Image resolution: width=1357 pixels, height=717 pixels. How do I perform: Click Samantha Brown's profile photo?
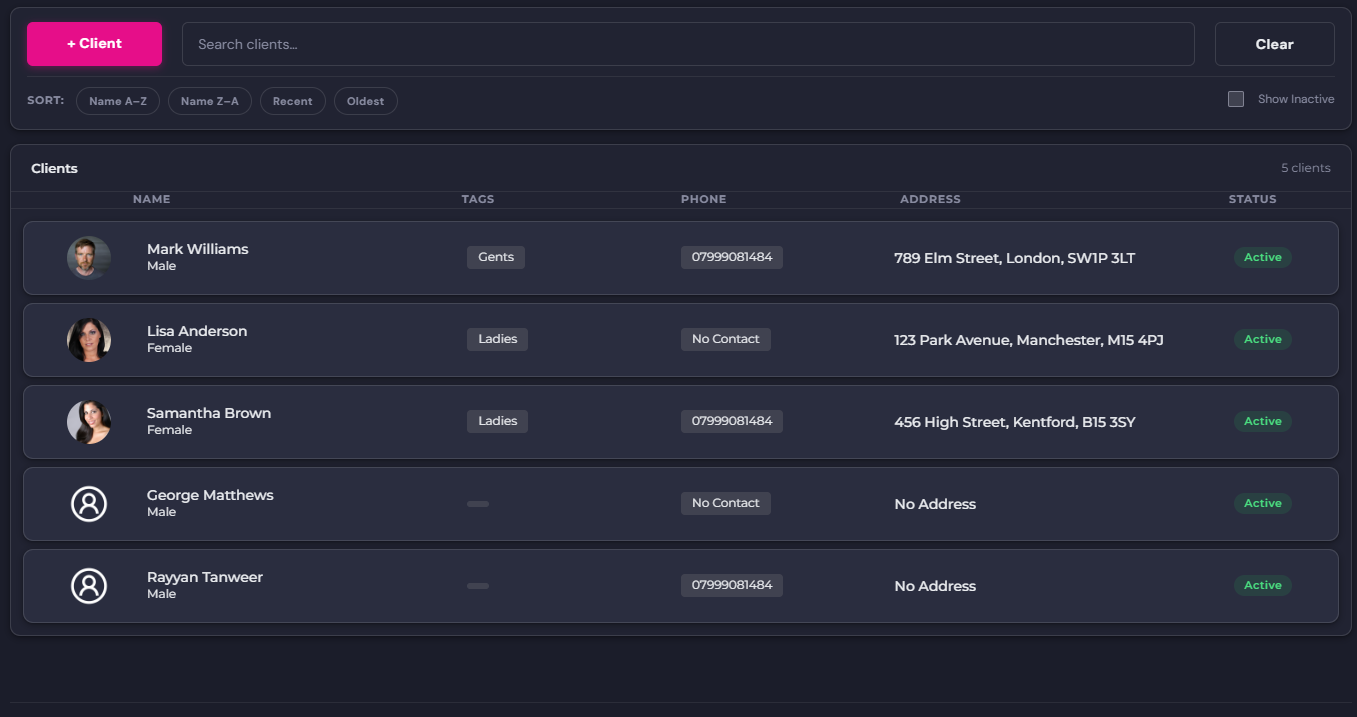89,421
